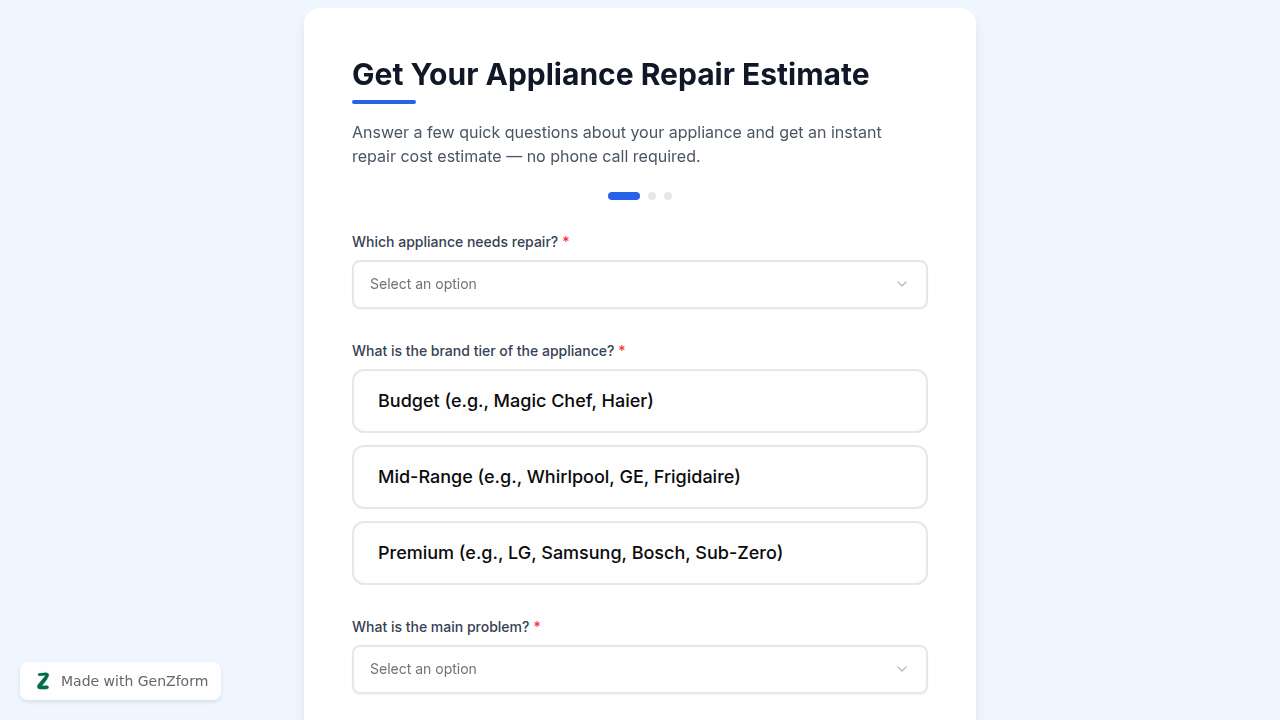Click the third progress step dot
Screen dimensions: 1280x720
(668, 196)
